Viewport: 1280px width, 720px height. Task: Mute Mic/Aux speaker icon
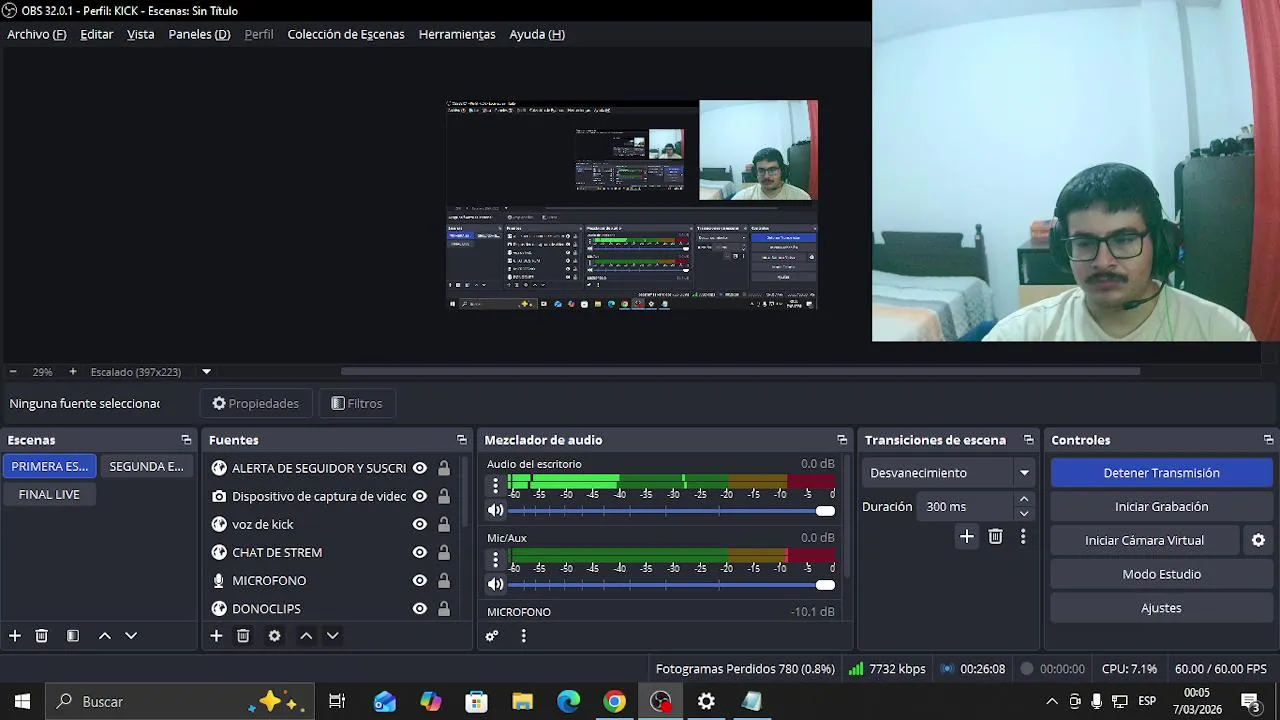coord(496,584)
